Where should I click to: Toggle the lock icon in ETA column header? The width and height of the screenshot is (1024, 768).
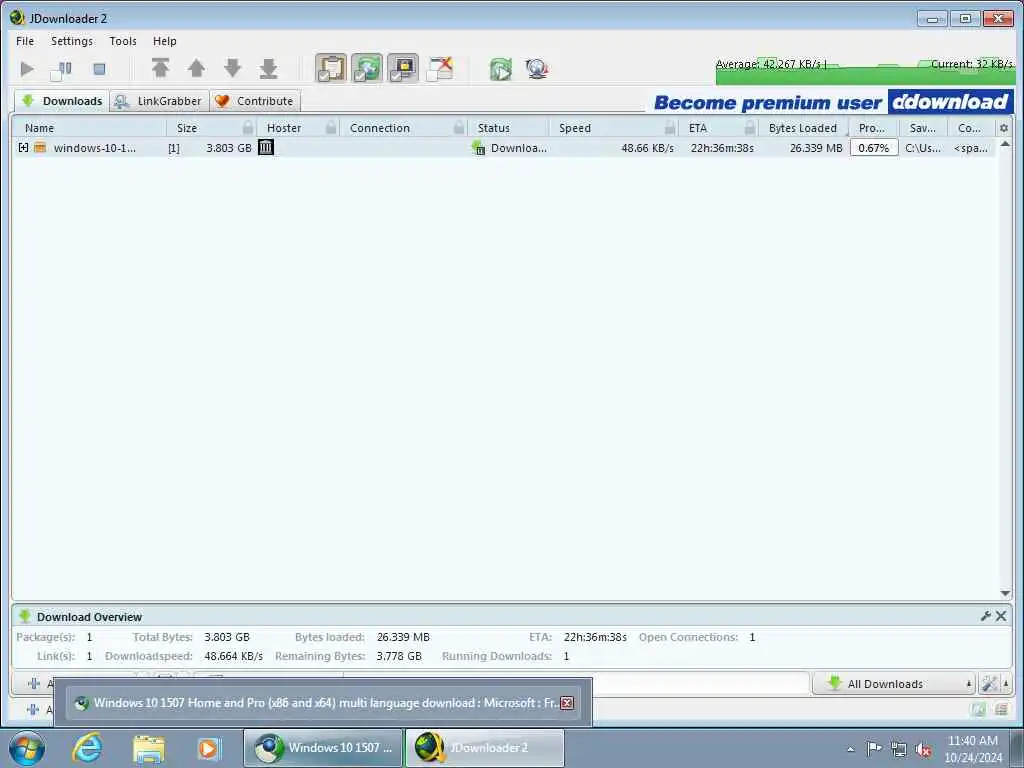[750, 127]
